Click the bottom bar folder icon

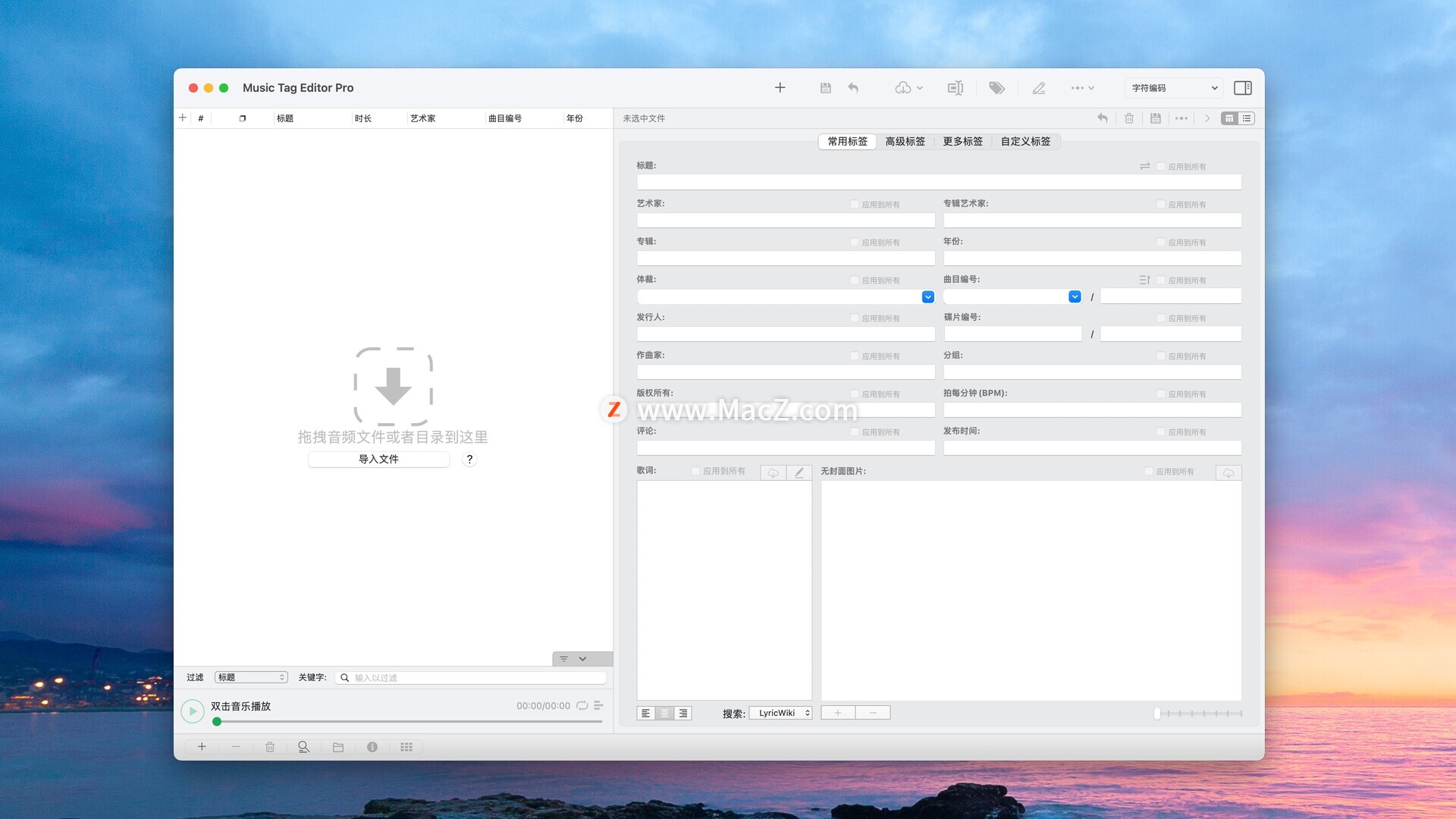(338, 747)
